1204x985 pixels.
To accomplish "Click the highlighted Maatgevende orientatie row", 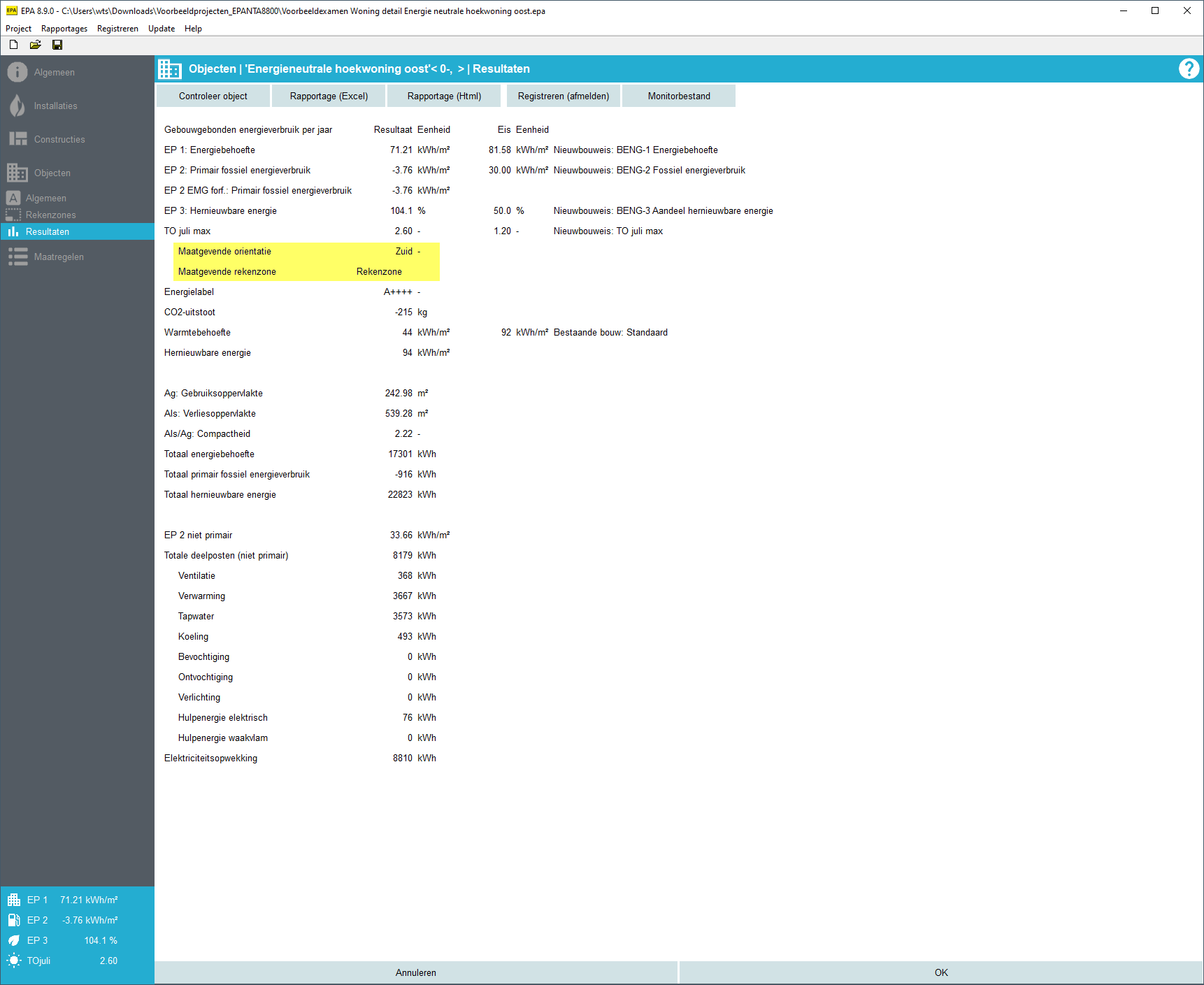I will (306, 252).
